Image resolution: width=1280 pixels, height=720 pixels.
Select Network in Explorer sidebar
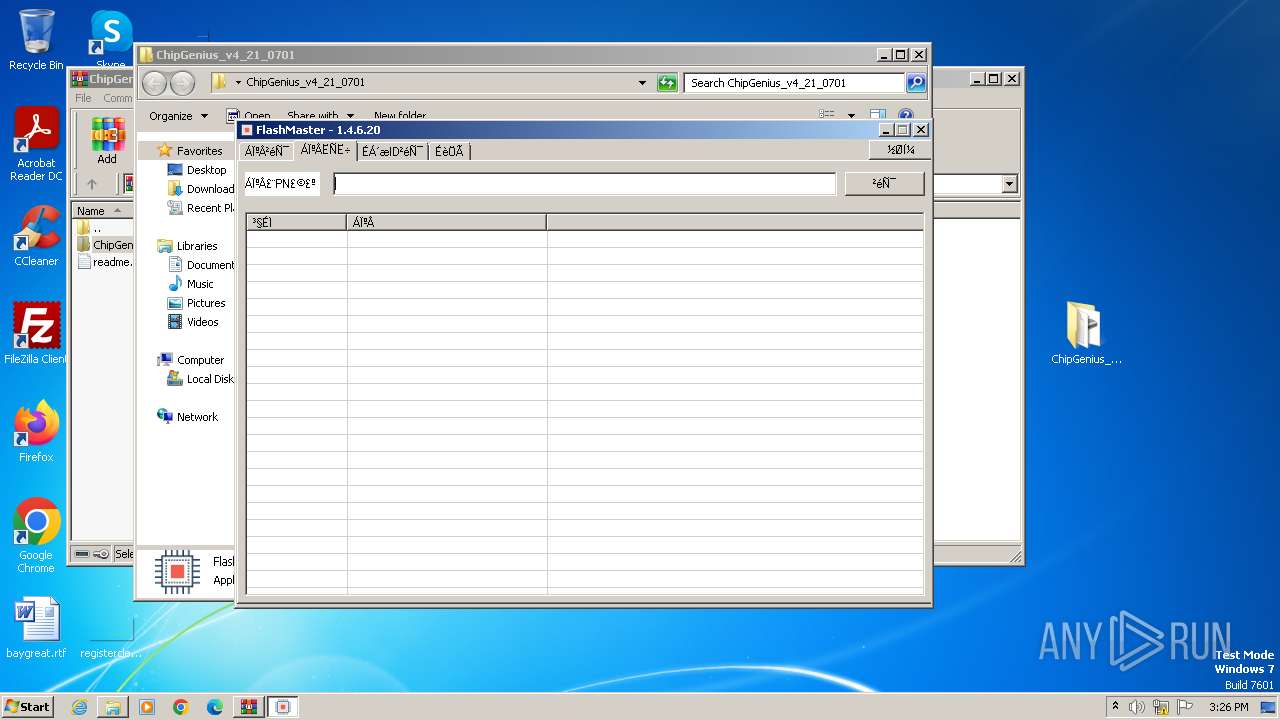point(188,417)
